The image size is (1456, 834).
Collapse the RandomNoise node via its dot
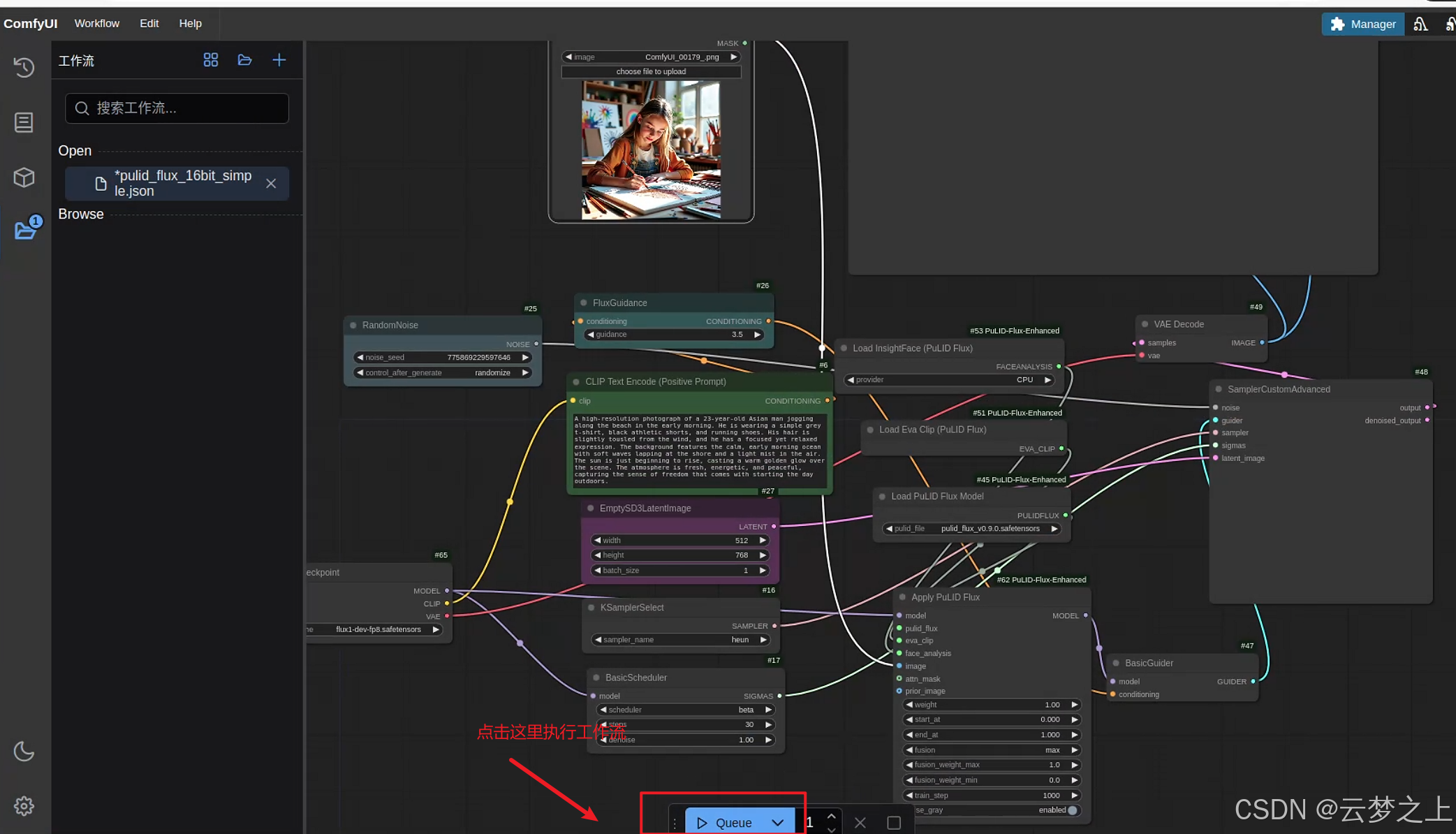point(353,325)
